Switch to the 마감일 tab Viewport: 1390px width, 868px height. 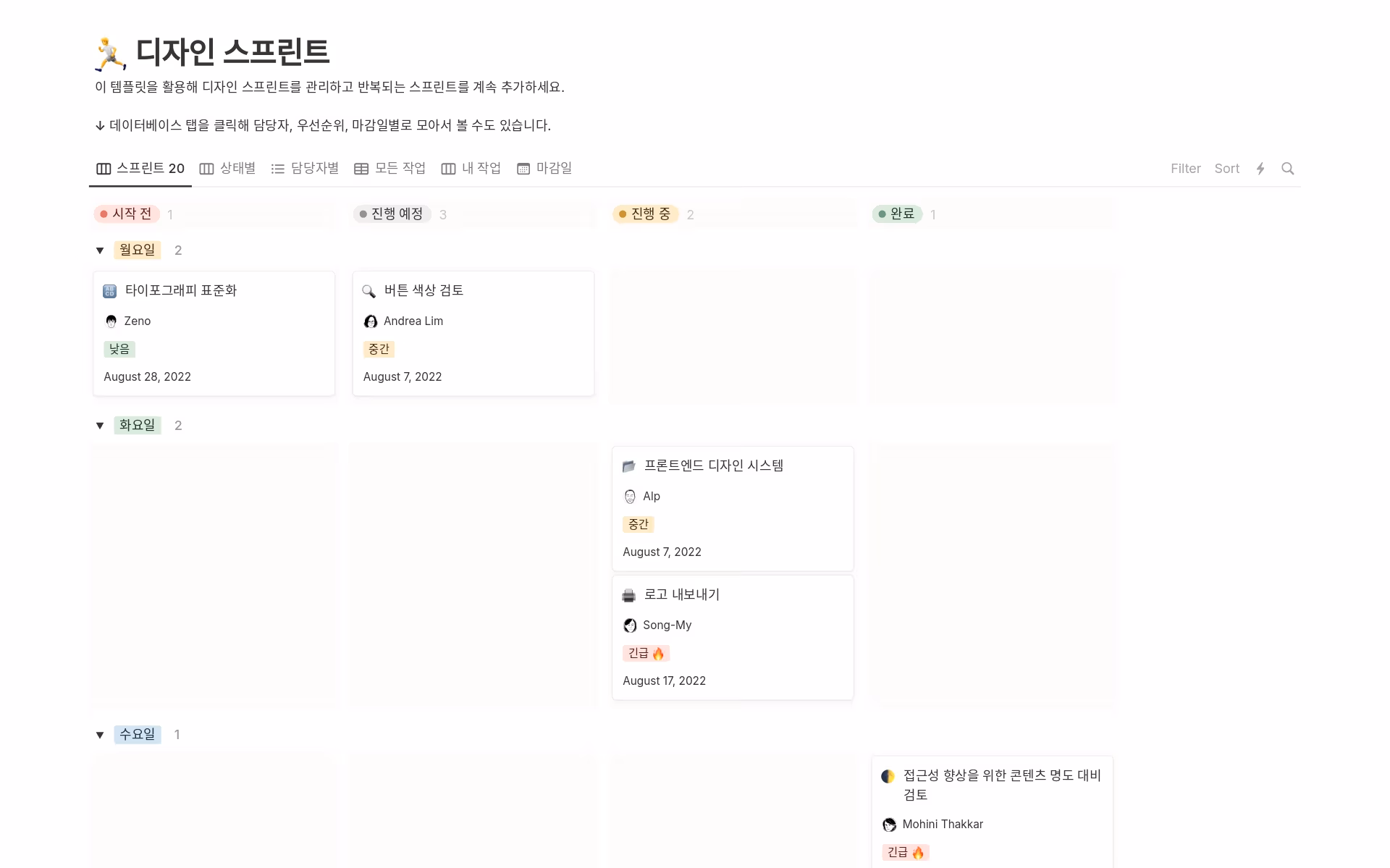(x=544, y=168)
